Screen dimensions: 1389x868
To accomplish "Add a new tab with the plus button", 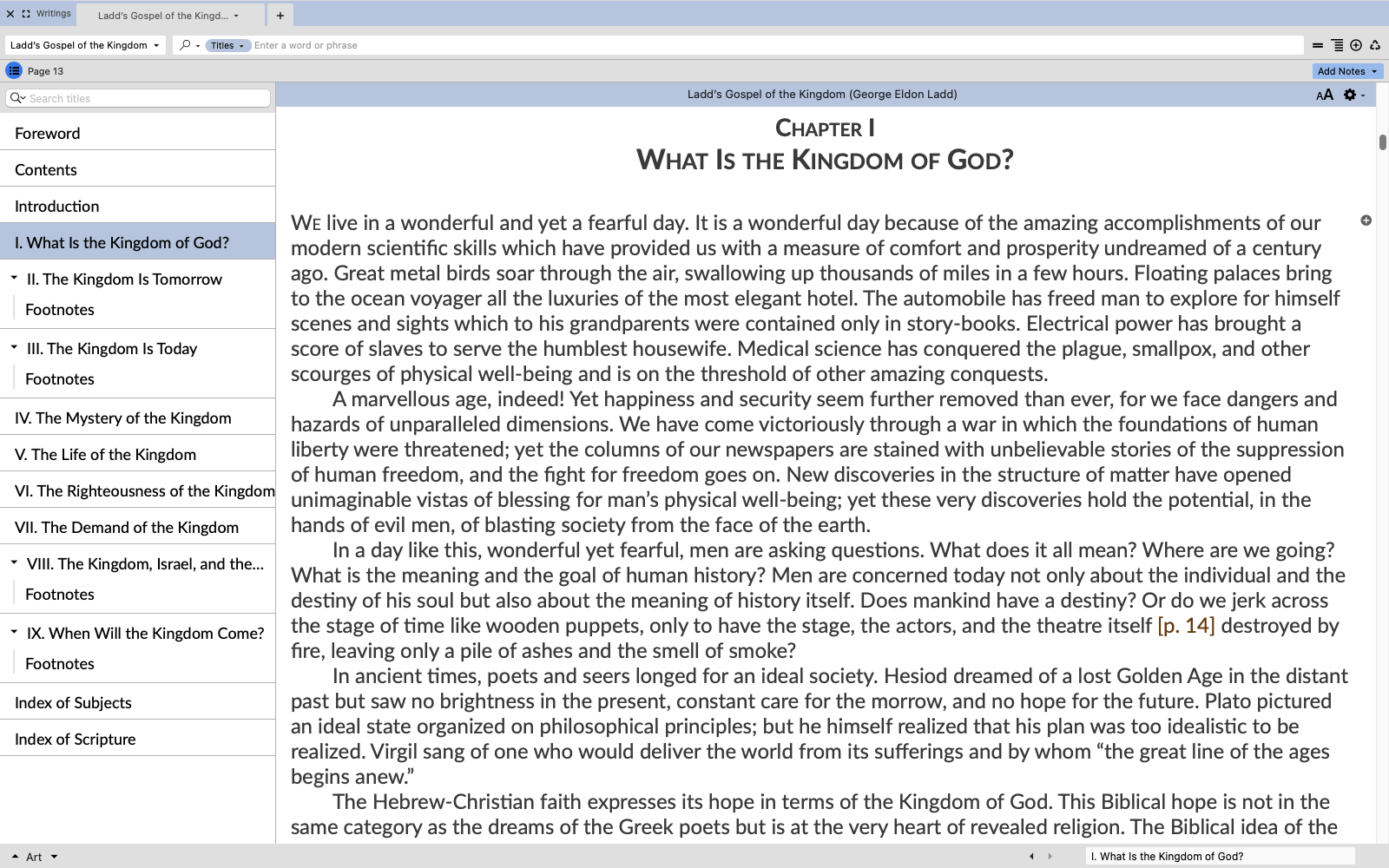I will point(280,16).
